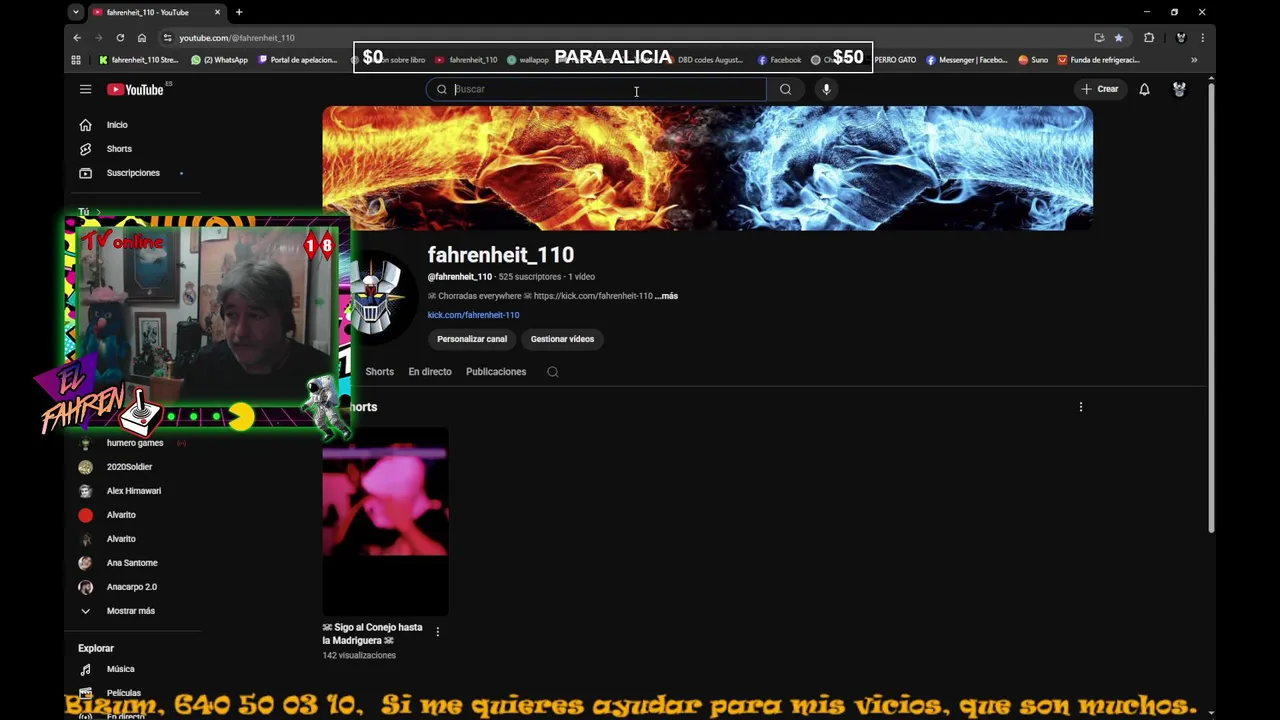This screenshot has height=720, width=1280.
Task: Click the install app icon in address bar
Action: coord(1099,38)
